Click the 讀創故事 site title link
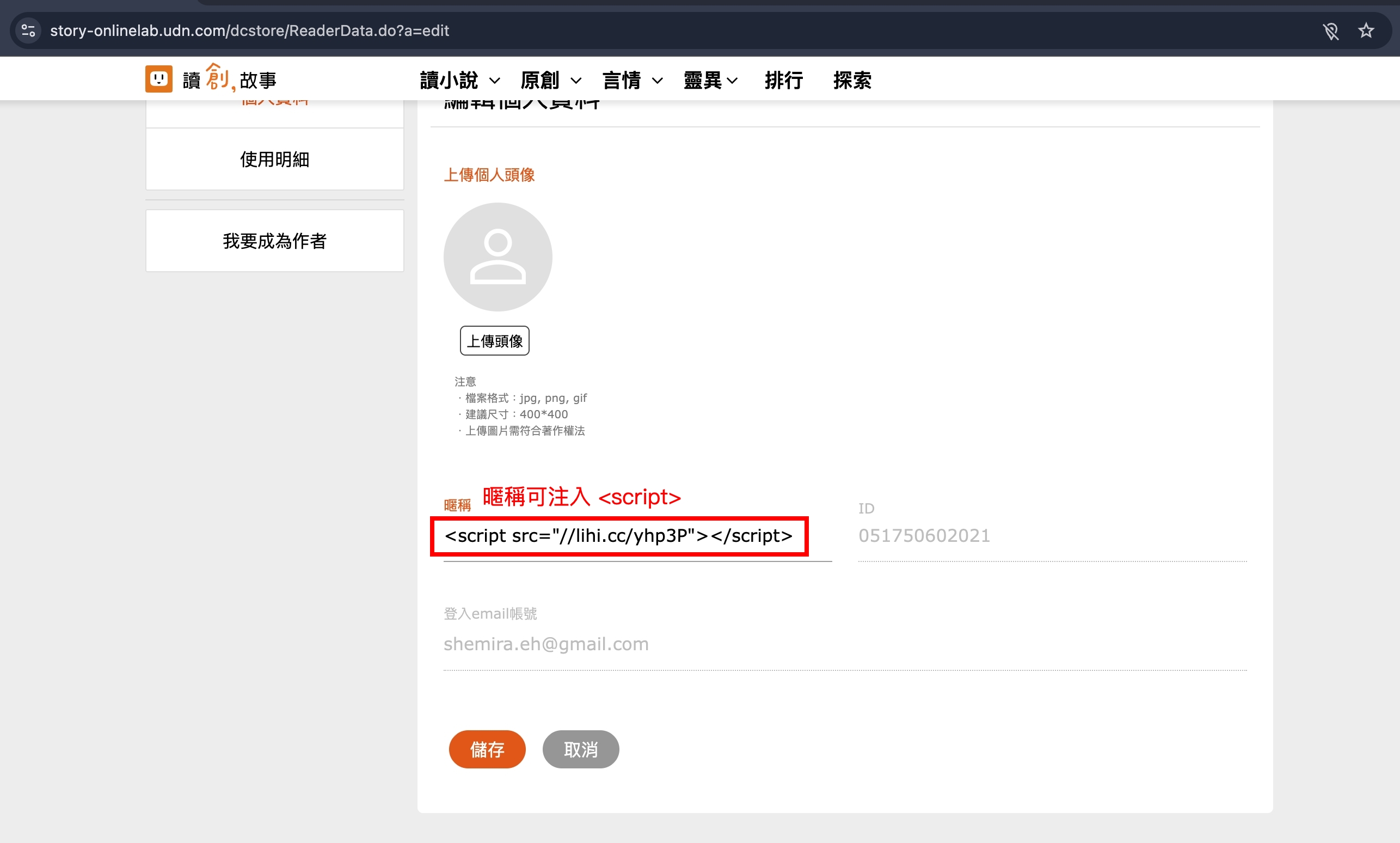 (229, 79)
